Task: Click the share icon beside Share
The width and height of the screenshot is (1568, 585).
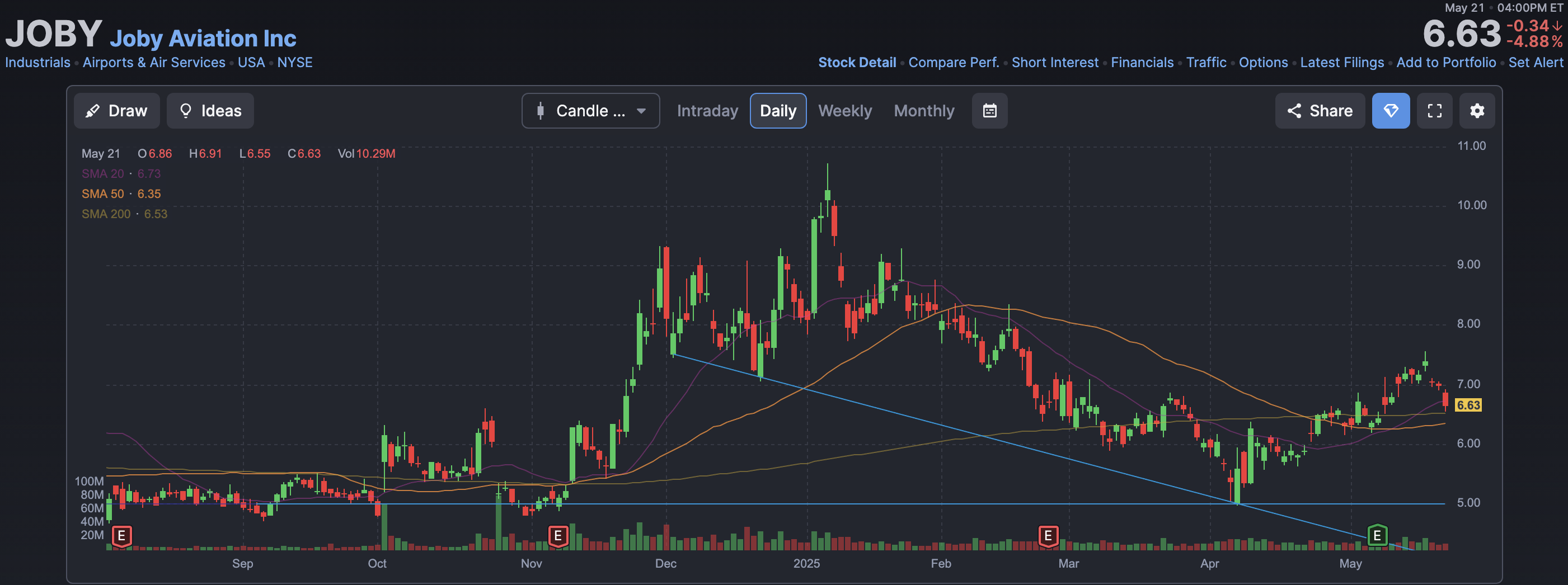Action: coord(1294,111)
